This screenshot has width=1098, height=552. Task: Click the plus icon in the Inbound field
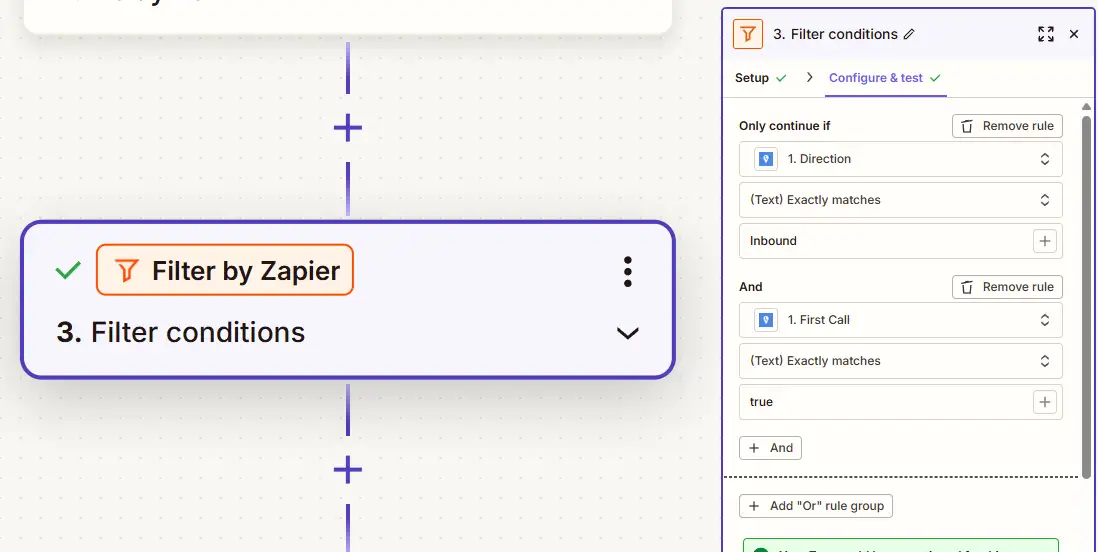tap(1045, 241)
